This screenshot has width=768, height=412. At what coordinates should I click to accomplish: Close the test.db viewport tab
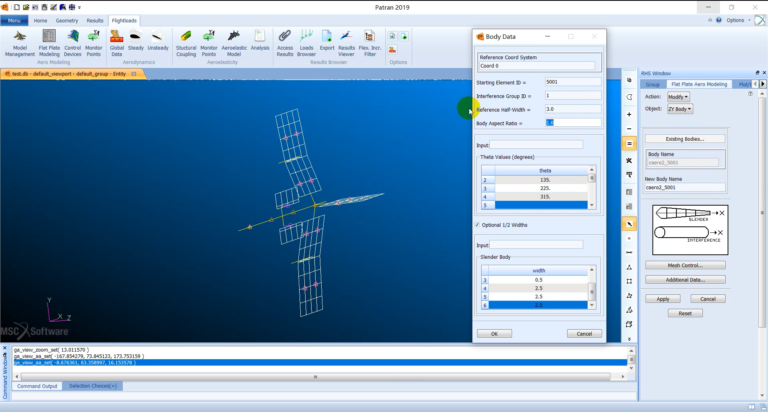click(134, 74)
